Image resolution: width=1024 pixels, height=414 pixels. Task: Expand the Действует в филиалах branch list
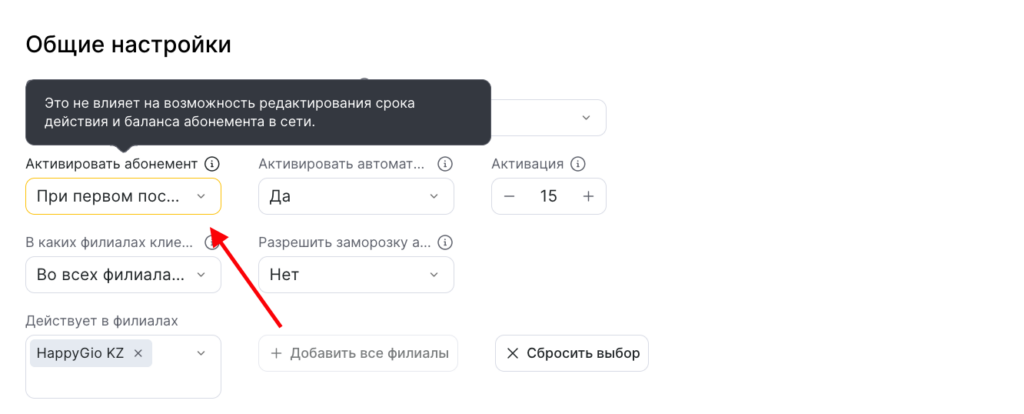coord(200,353)
